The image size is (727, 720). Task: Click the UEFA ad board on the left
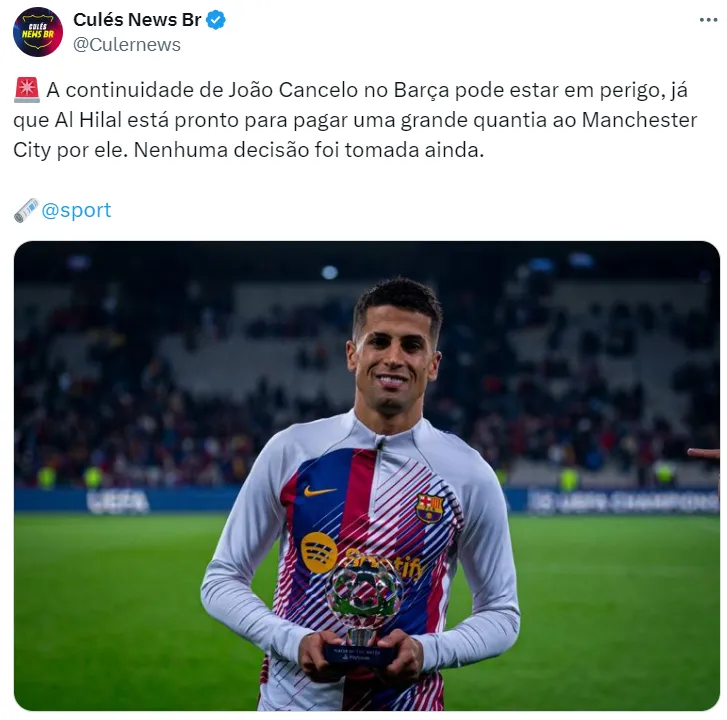[x=118, y=502]
